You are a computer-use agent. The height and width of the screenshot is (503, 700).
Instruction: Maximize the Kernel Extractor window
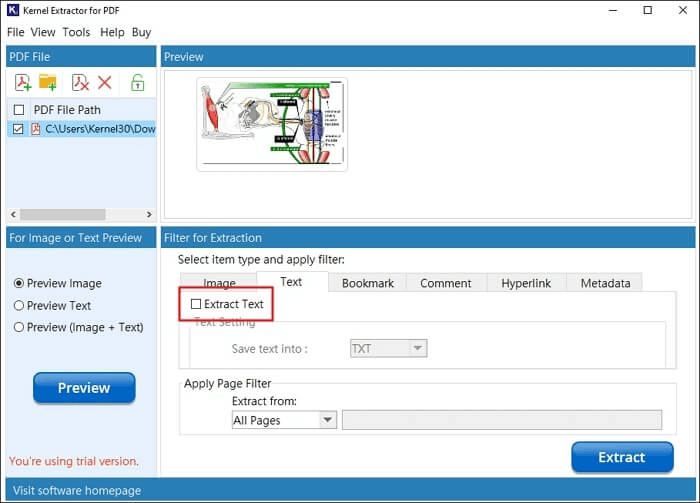pos(648,10)
